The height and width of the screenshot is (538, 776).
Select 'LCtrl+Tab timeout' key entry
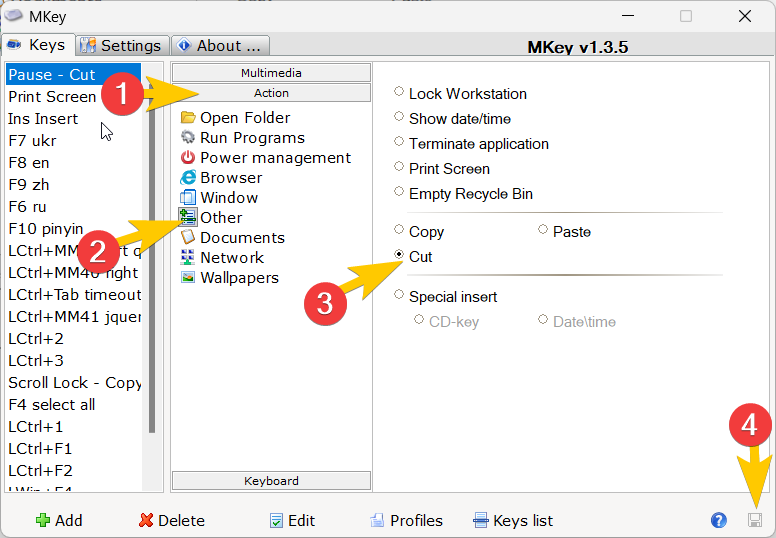point(73,294)
